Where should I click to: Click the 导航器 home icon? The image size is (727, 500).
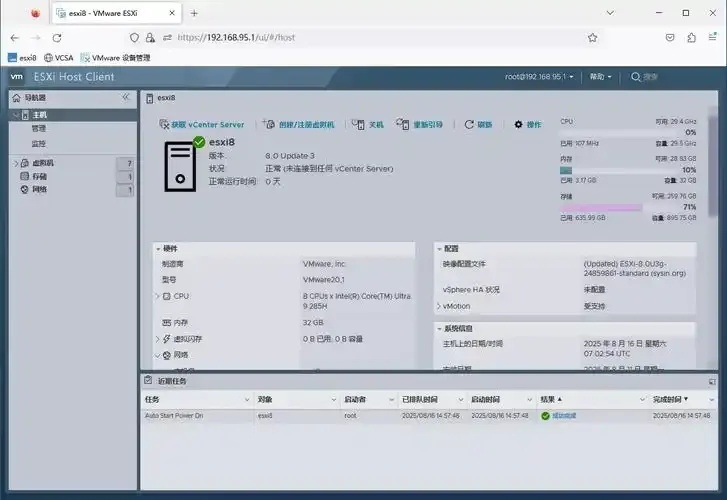(x=17, y=97)
